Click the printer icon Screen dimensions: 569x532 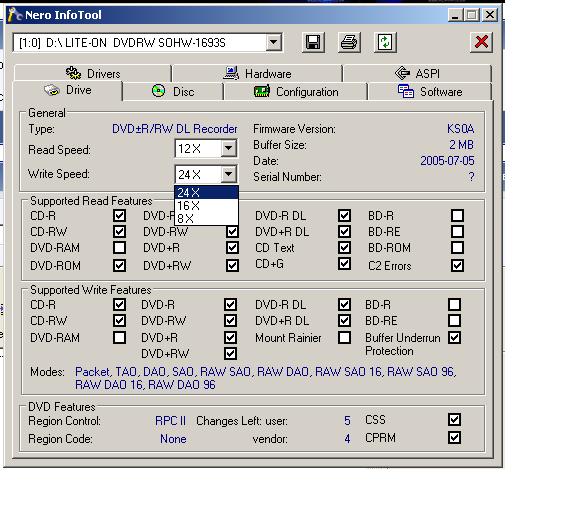tap(349, 42)
